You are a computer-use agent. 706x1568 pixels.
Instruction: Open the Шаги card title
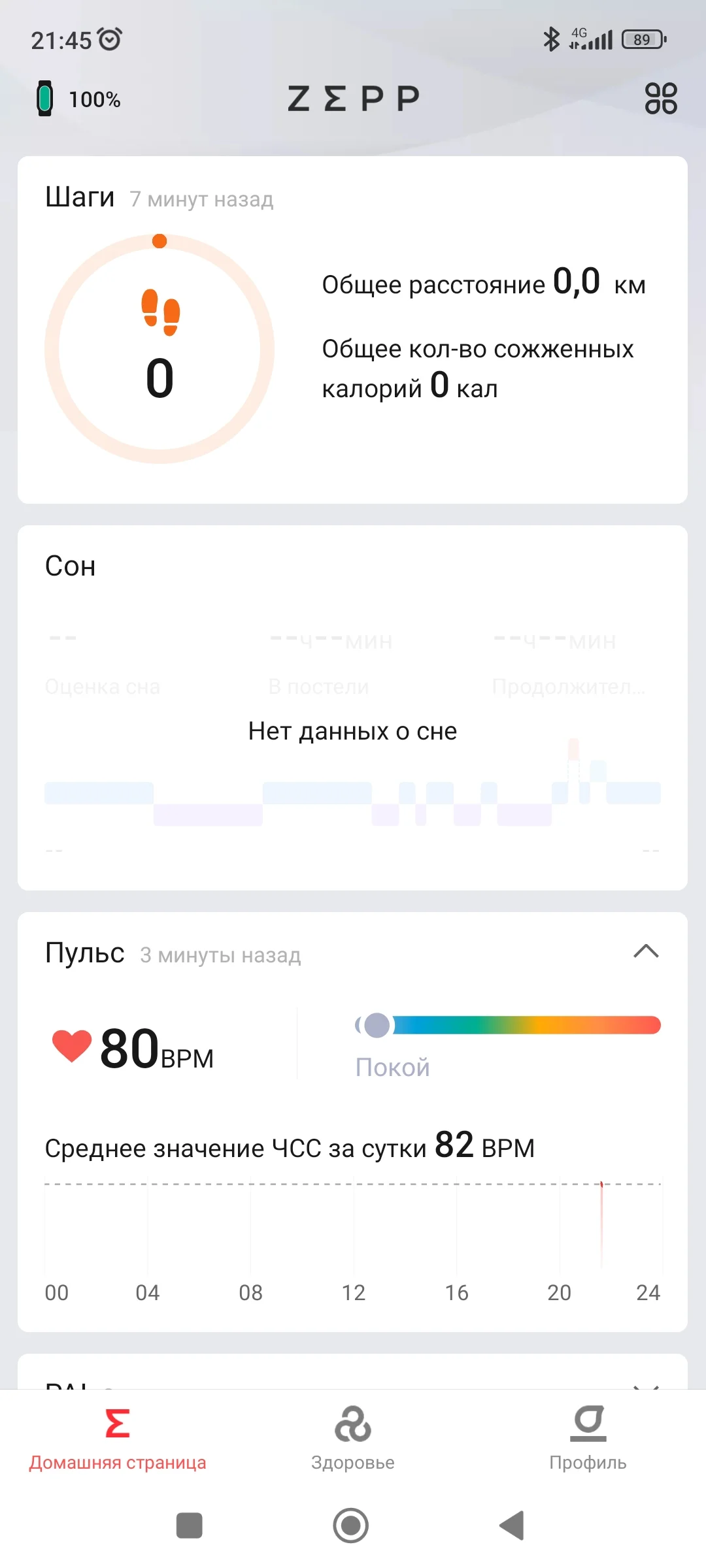80,197
